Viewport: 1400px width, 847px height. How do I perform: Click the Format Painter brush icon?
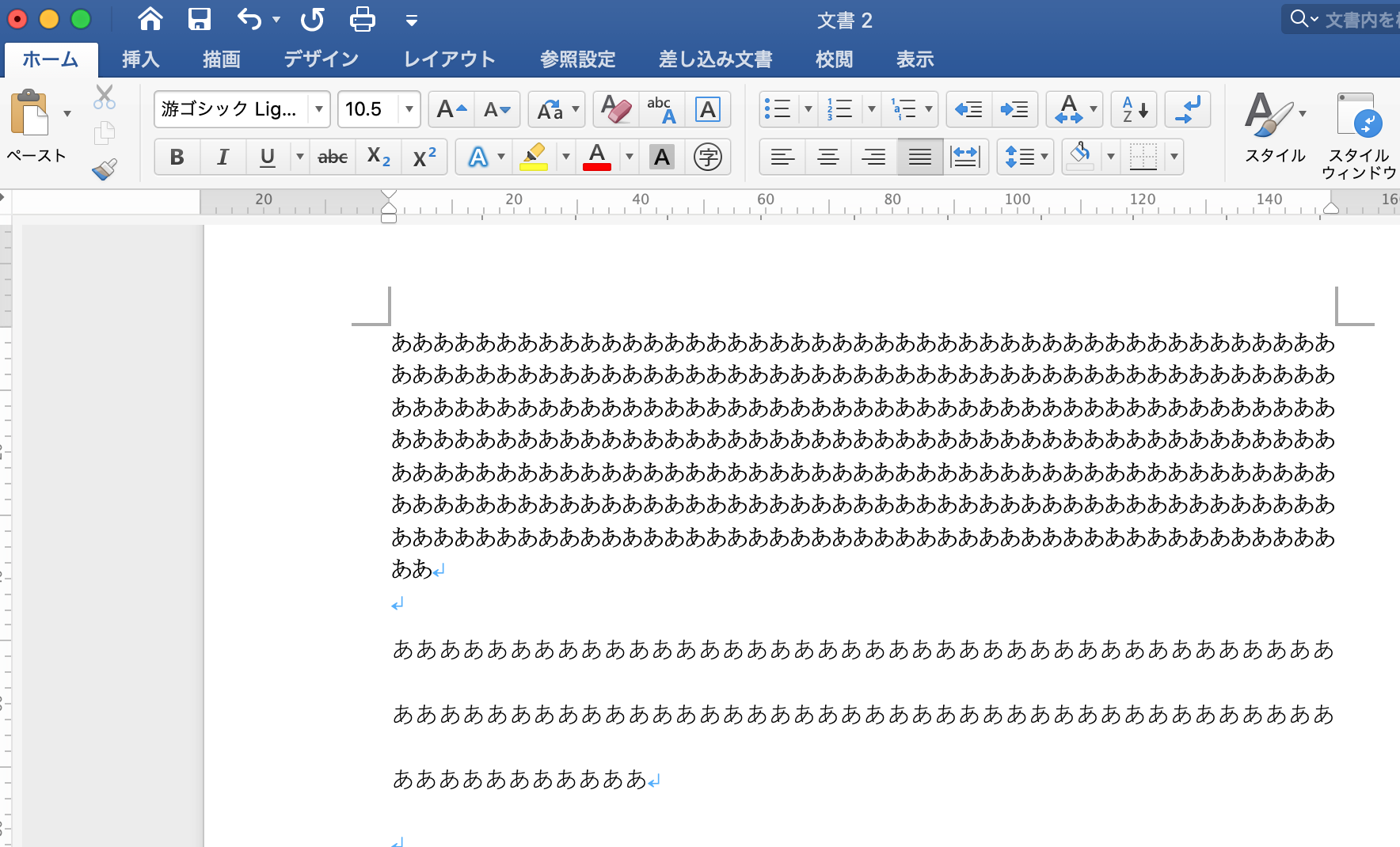(105, 169)
